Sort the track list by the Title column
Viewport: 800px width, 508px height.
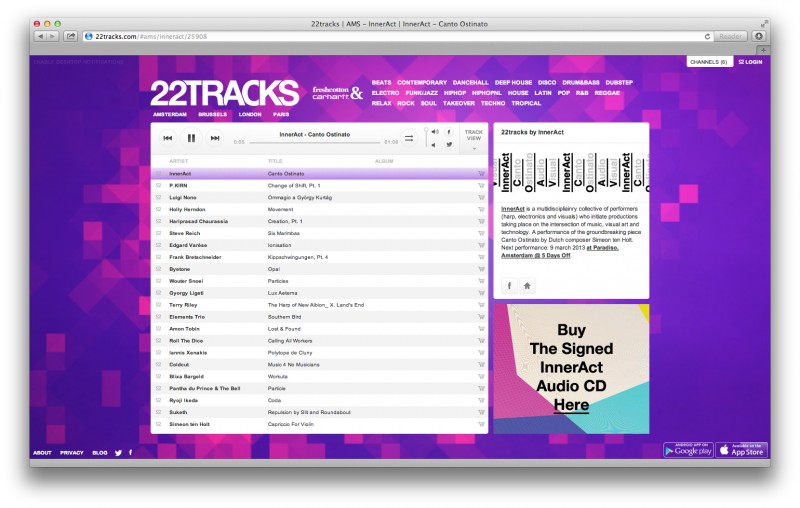coord(275,161)
